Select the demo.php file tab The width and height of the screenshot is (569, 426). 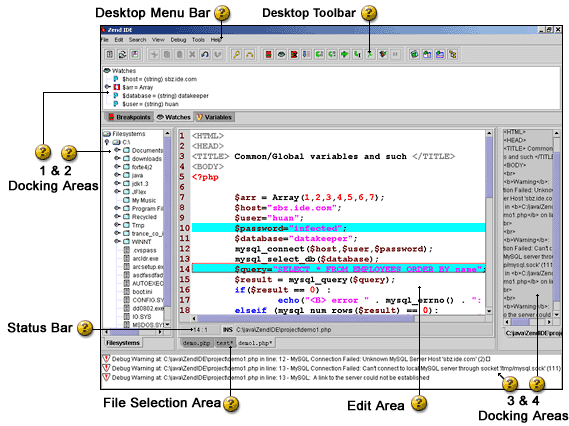pyautogui.click(x=196, y=343)
